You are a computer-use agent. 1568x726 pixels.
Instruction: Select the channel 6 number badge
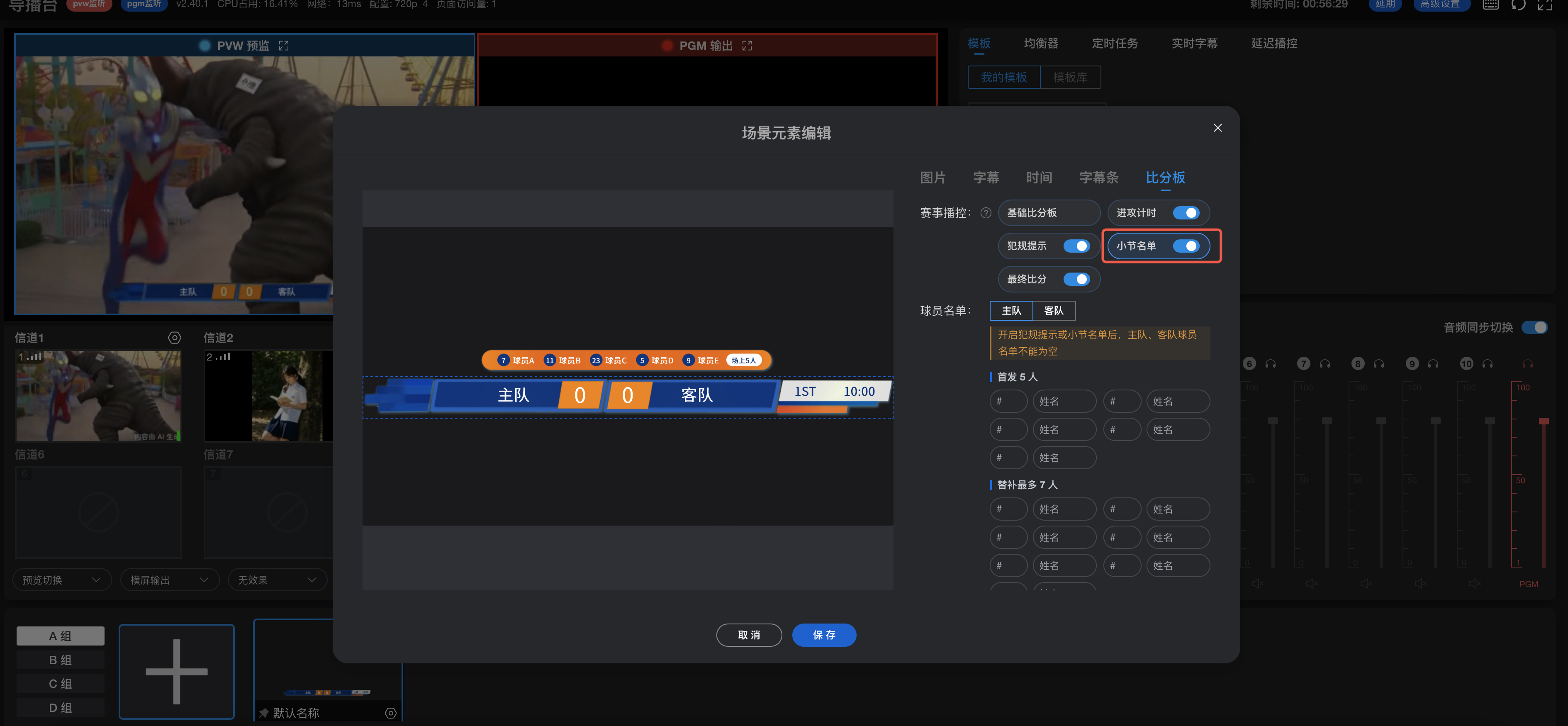click(1249, 364)
